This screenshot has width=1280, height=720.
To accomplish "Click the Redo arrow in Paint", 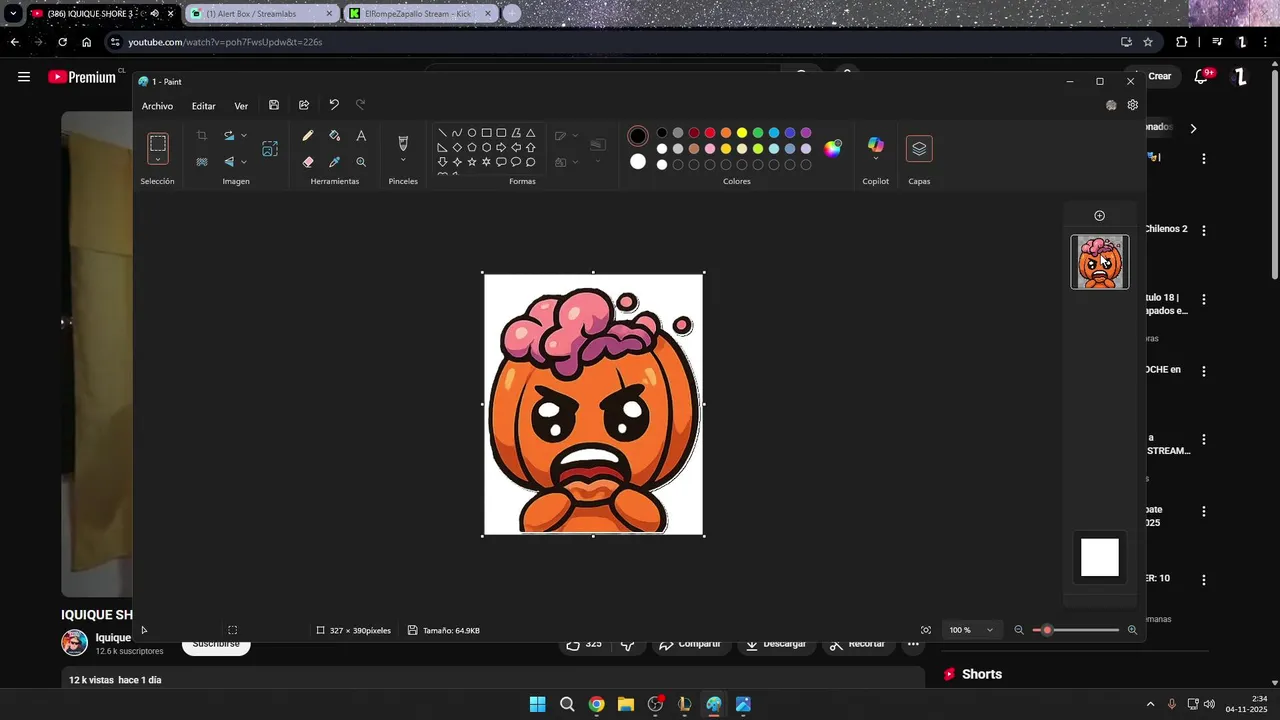I will click(x=361, y=105).
